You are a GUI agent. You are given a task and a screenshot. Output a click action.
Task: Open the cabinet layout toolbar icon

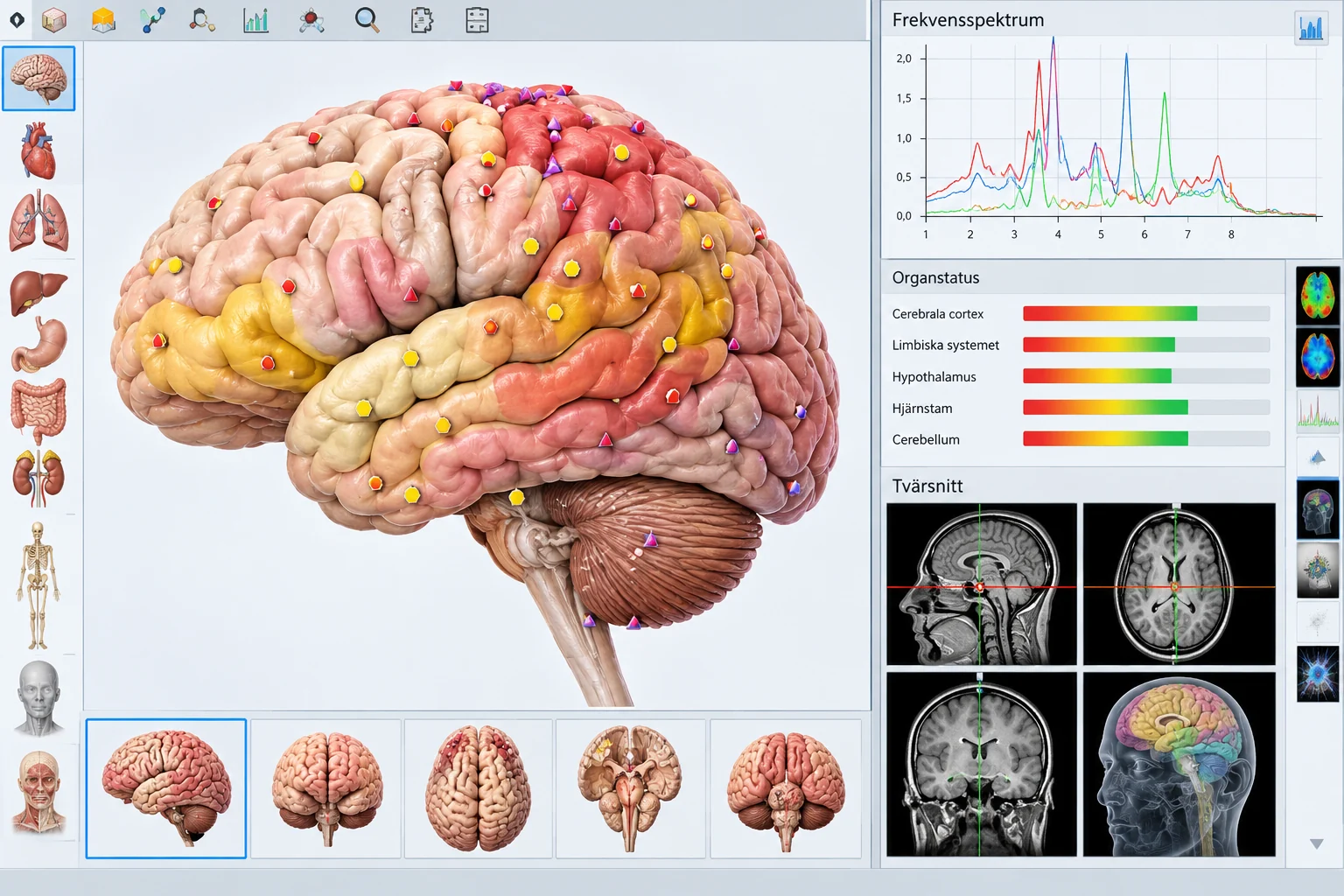[x=477, y=20]
